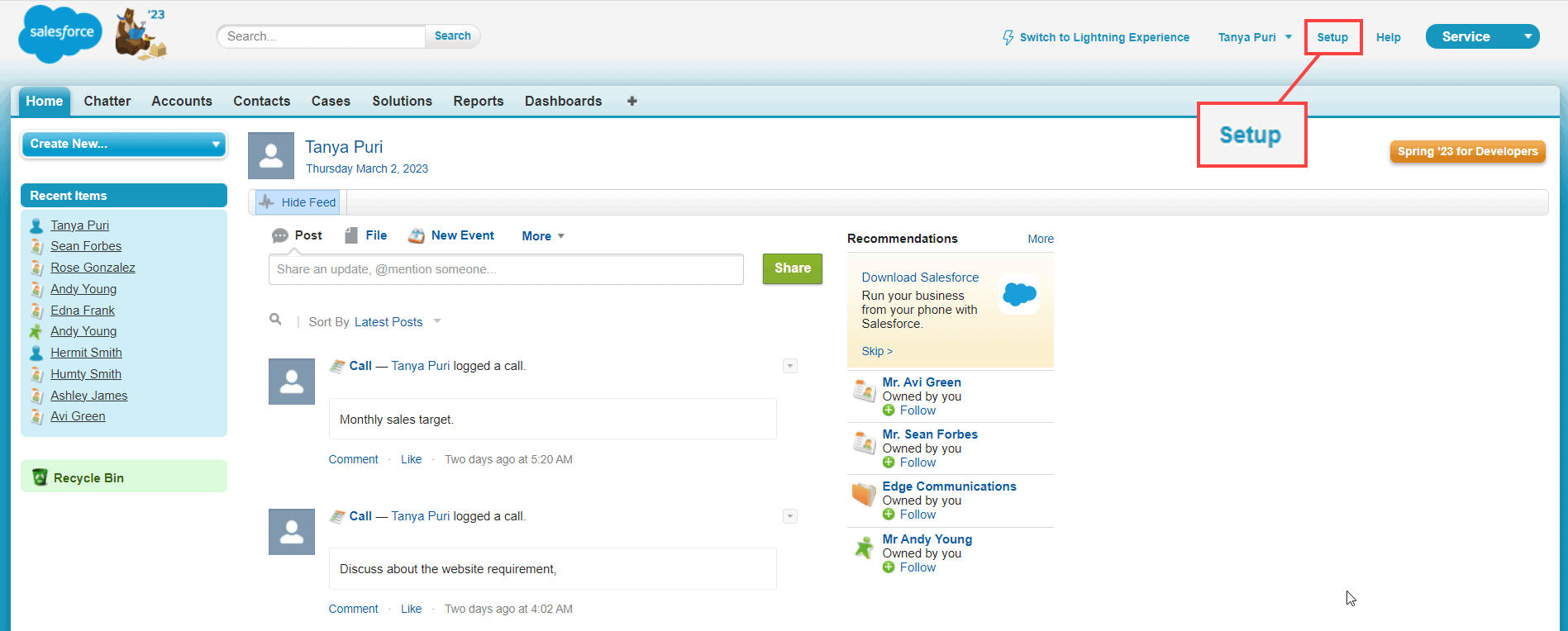Click the Search button
The height and width of the screenshot is (631, 1568).
point(453,36)
